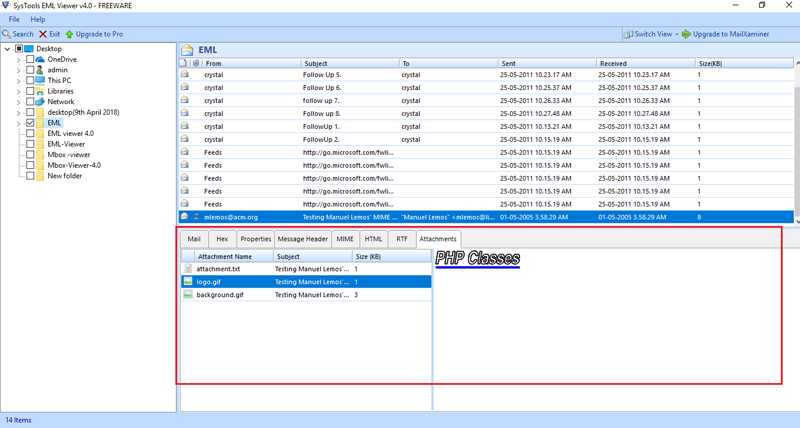Switch to the Message Header tab

303,239
